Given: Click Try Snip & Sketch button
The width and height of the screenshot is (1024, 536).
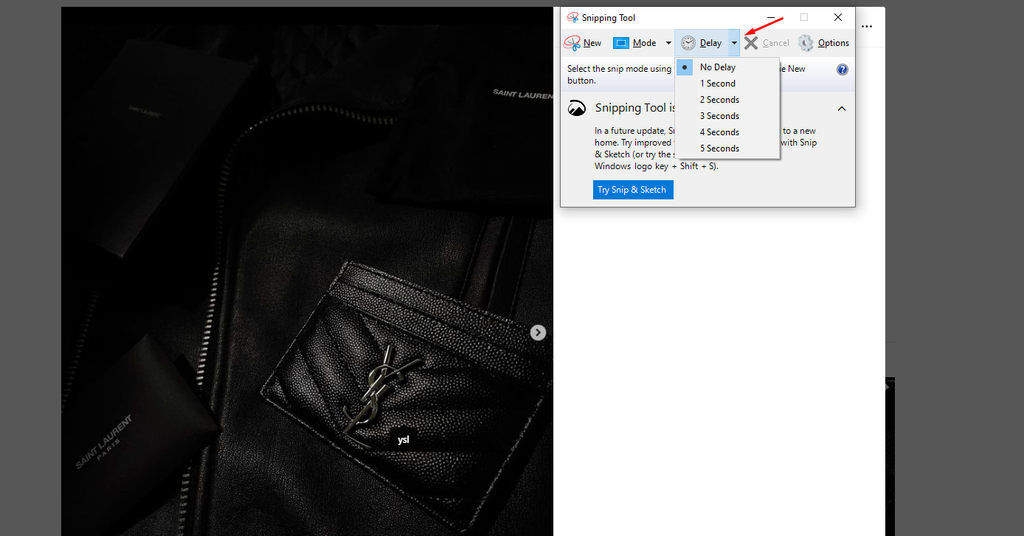Looking at the screenshot, I should tap(633, 190).
